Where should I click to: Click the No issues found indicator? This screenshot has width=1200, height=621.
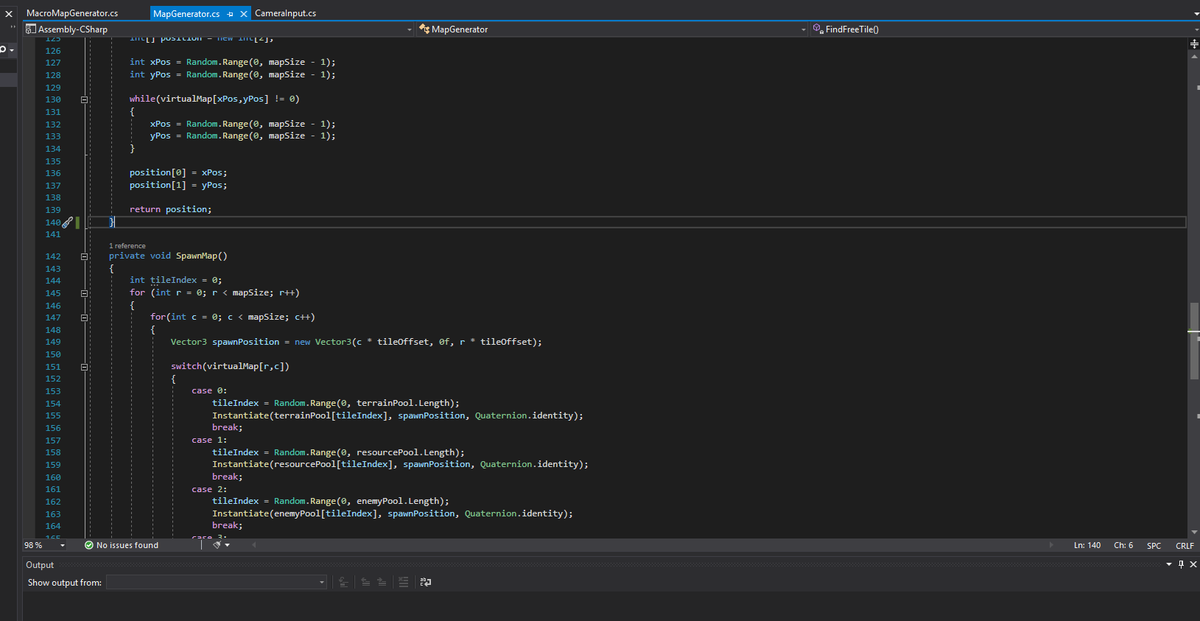coord(121,546)
